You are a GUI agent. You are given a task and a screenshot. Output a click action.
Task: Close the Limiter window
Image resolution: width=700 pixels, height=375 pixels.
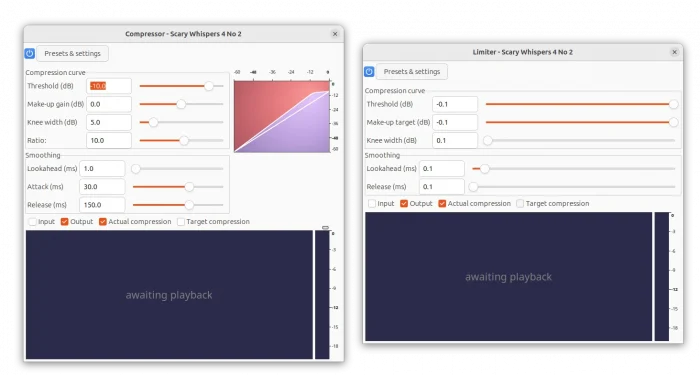pos(675,52)
